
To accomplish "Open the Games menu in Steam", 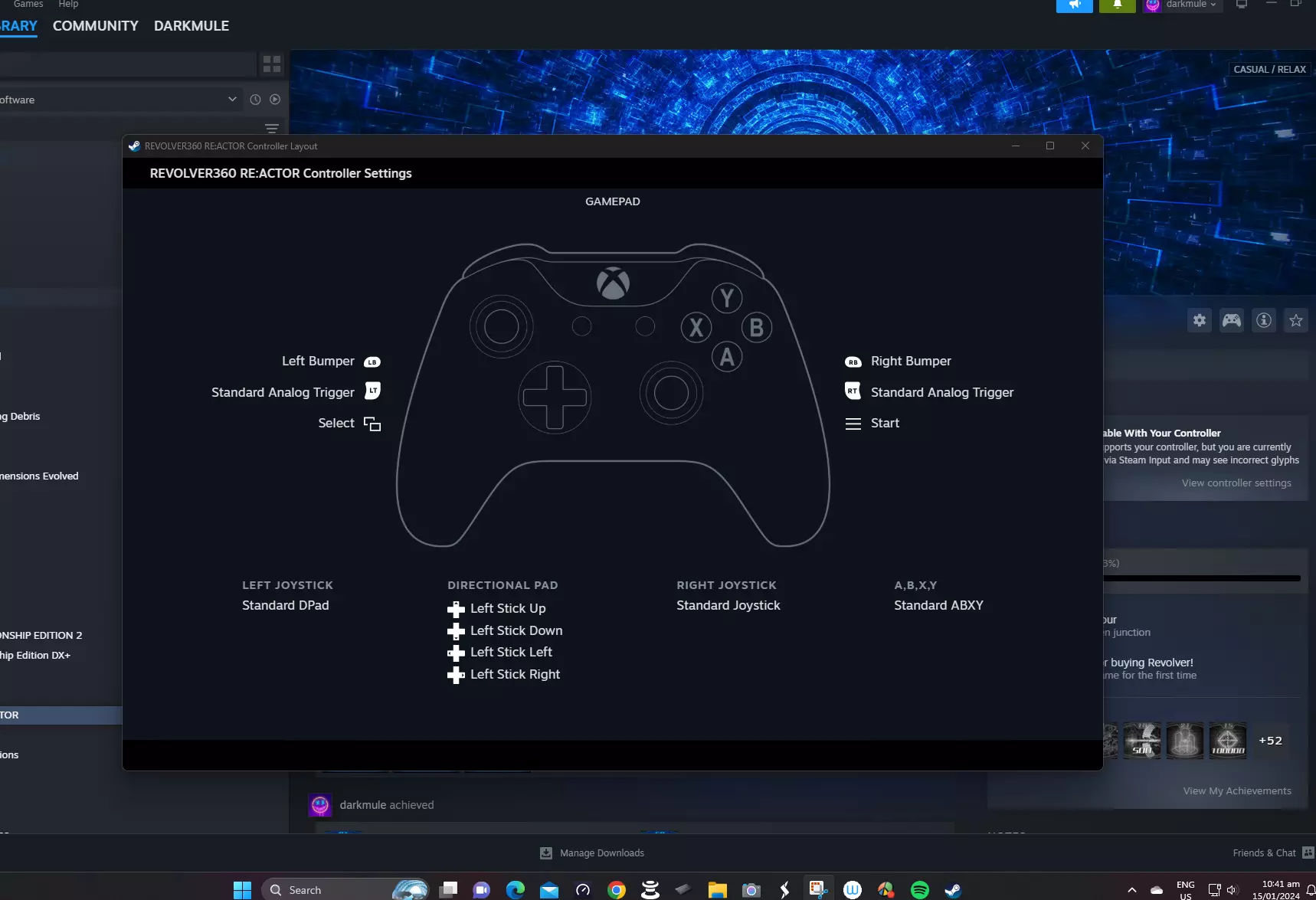I will tap(28, 4).
